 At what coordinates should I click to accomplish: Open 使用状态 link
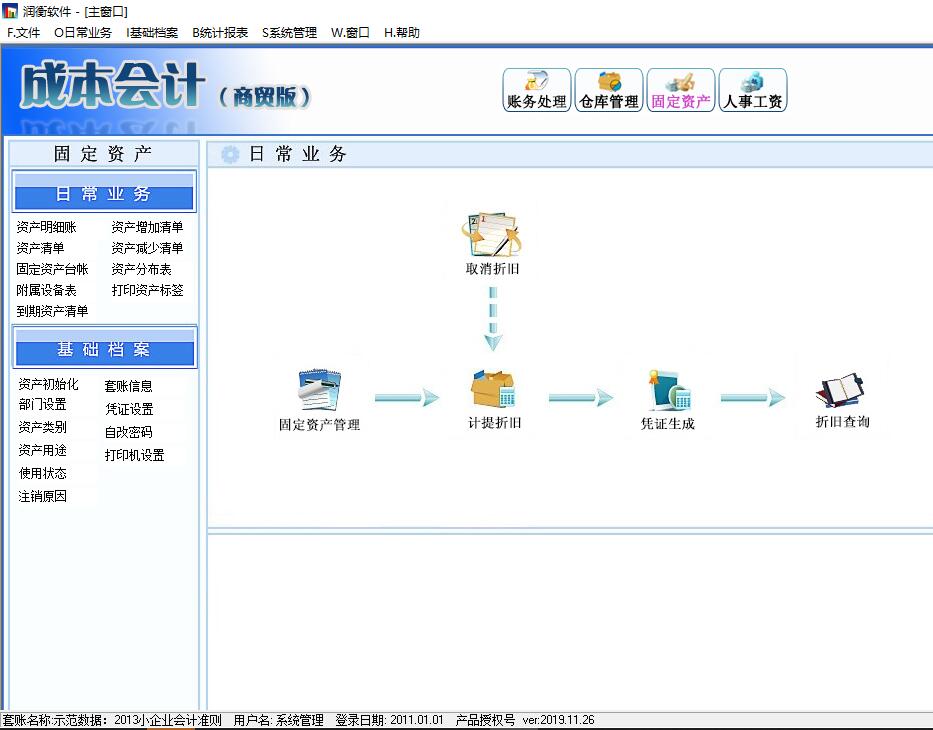(42, 474)
